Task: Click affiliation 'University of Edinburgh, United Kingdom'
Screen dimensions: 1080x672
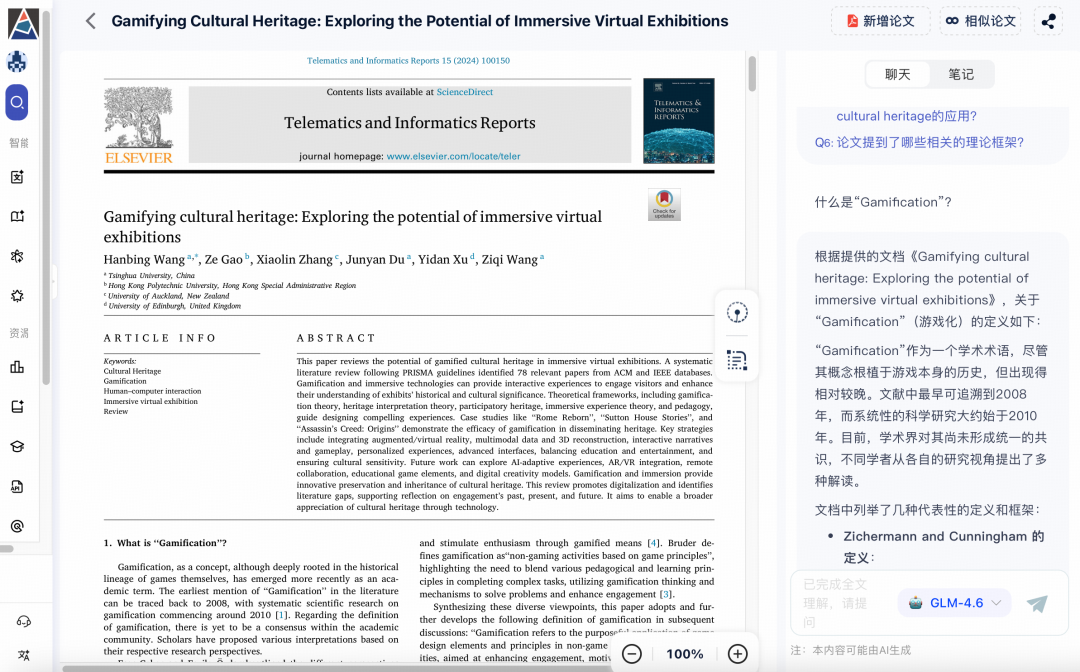Action: click(x=174, y=306)
